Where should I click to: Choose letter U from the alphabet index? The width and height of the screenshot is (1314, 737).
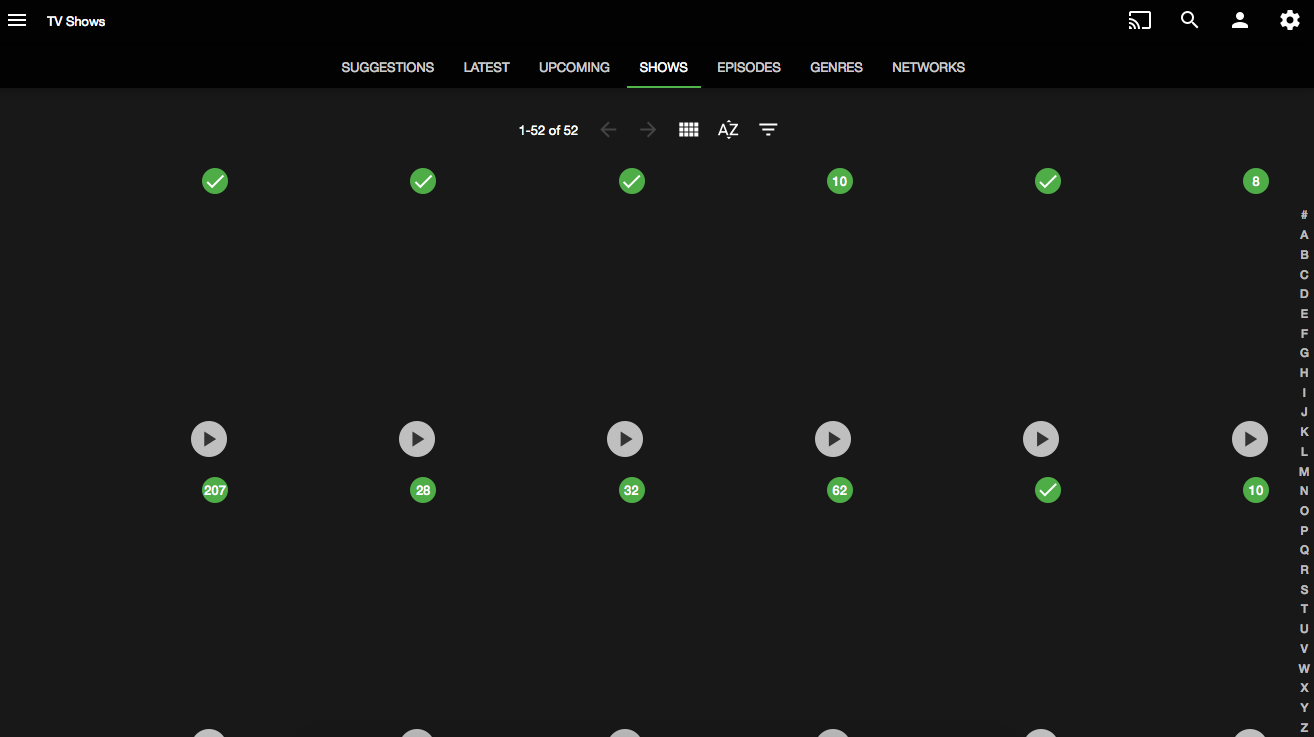click(1304, 629)
